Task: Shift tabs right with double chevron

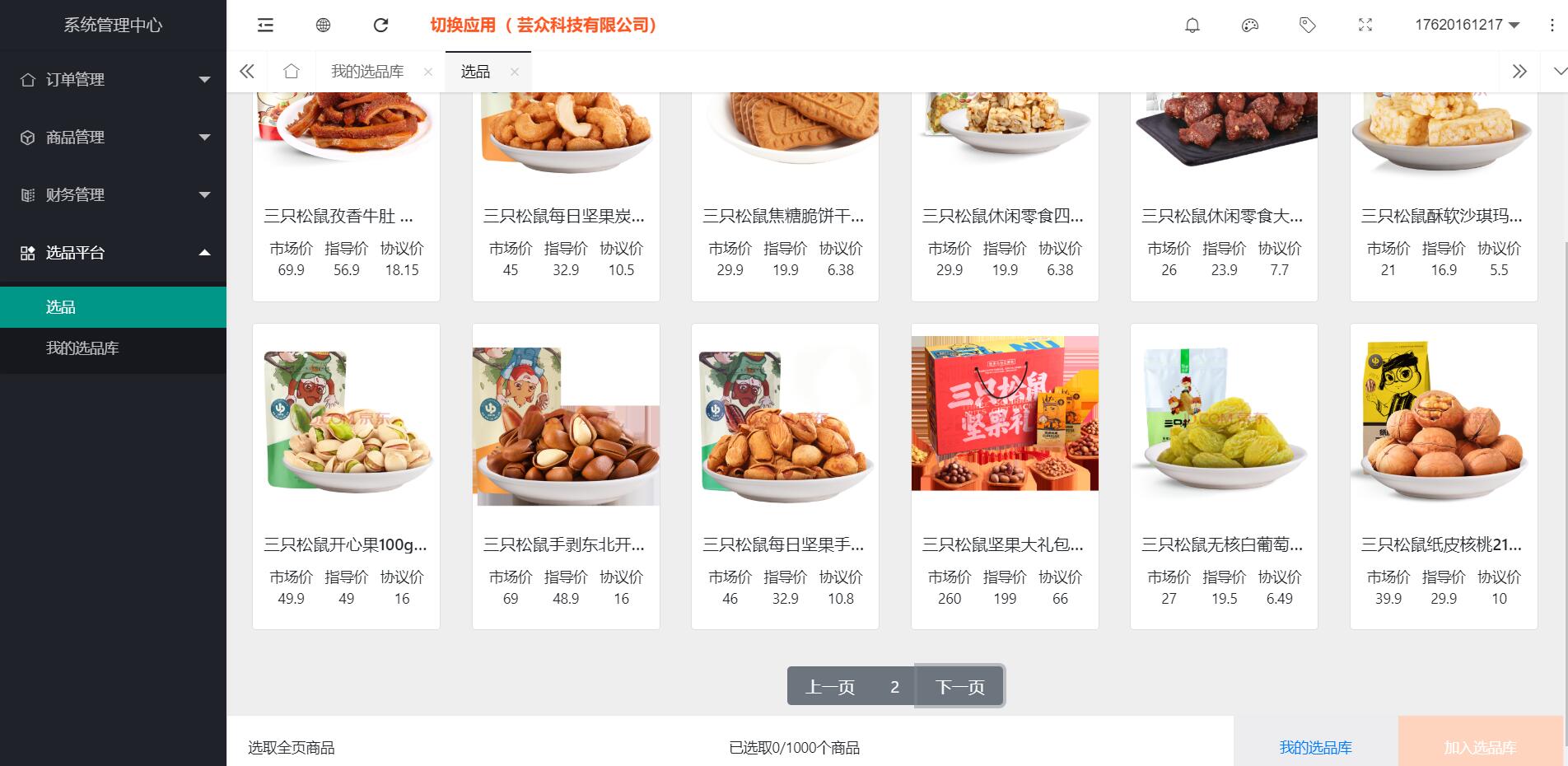Action: [x=1519, y=72]
